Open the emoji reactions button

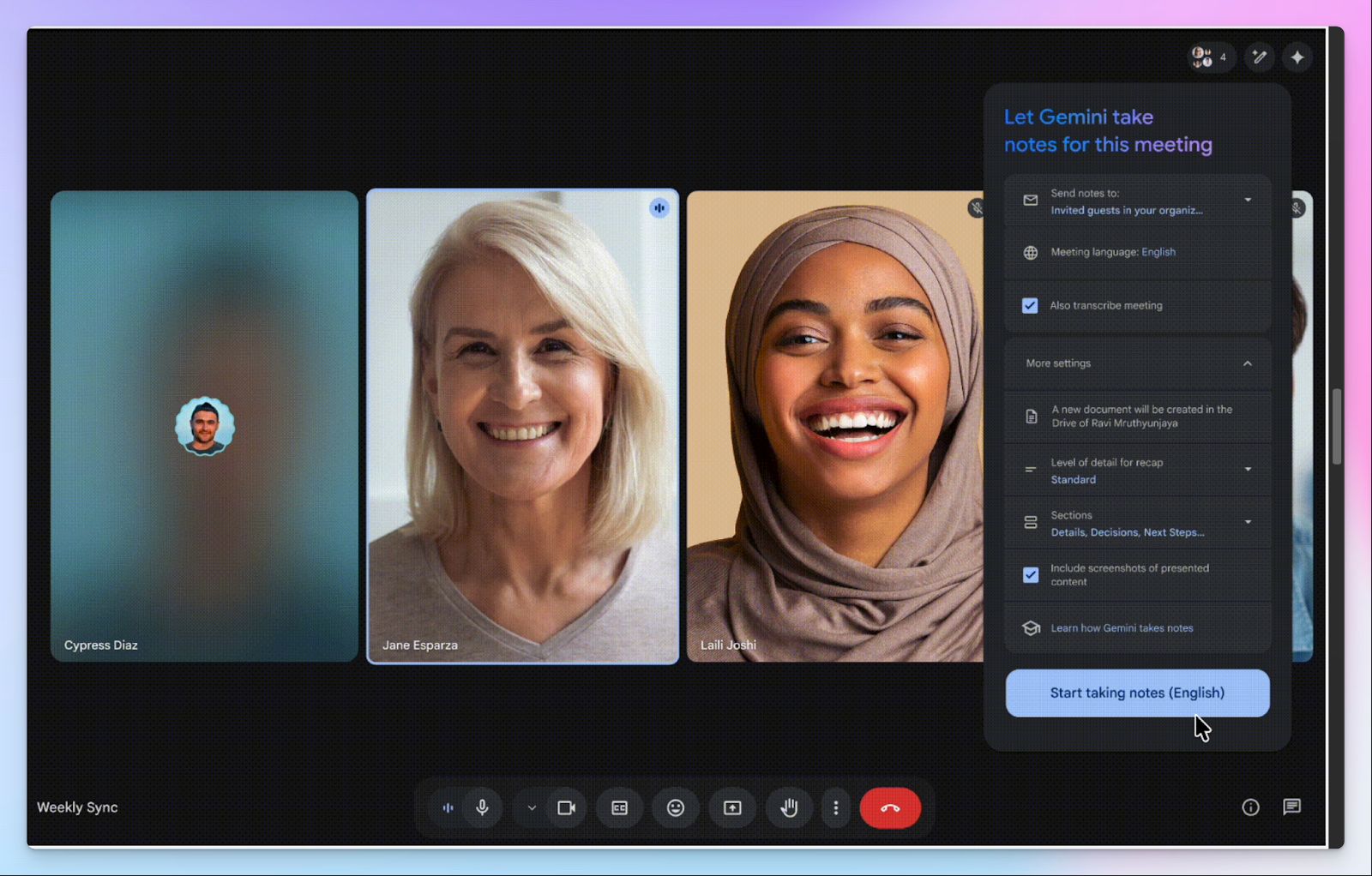click(x=676, y=807)
